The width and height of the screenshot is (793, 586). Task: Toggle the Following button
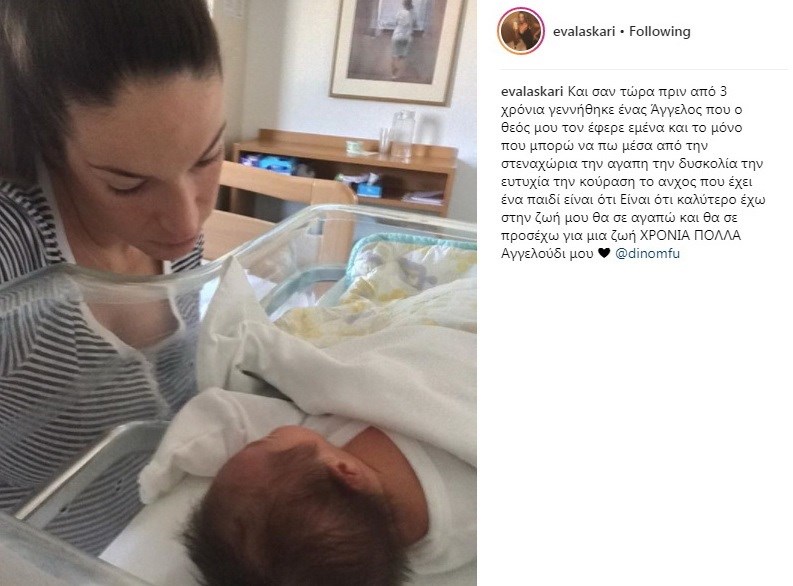[x=659, y=31]
